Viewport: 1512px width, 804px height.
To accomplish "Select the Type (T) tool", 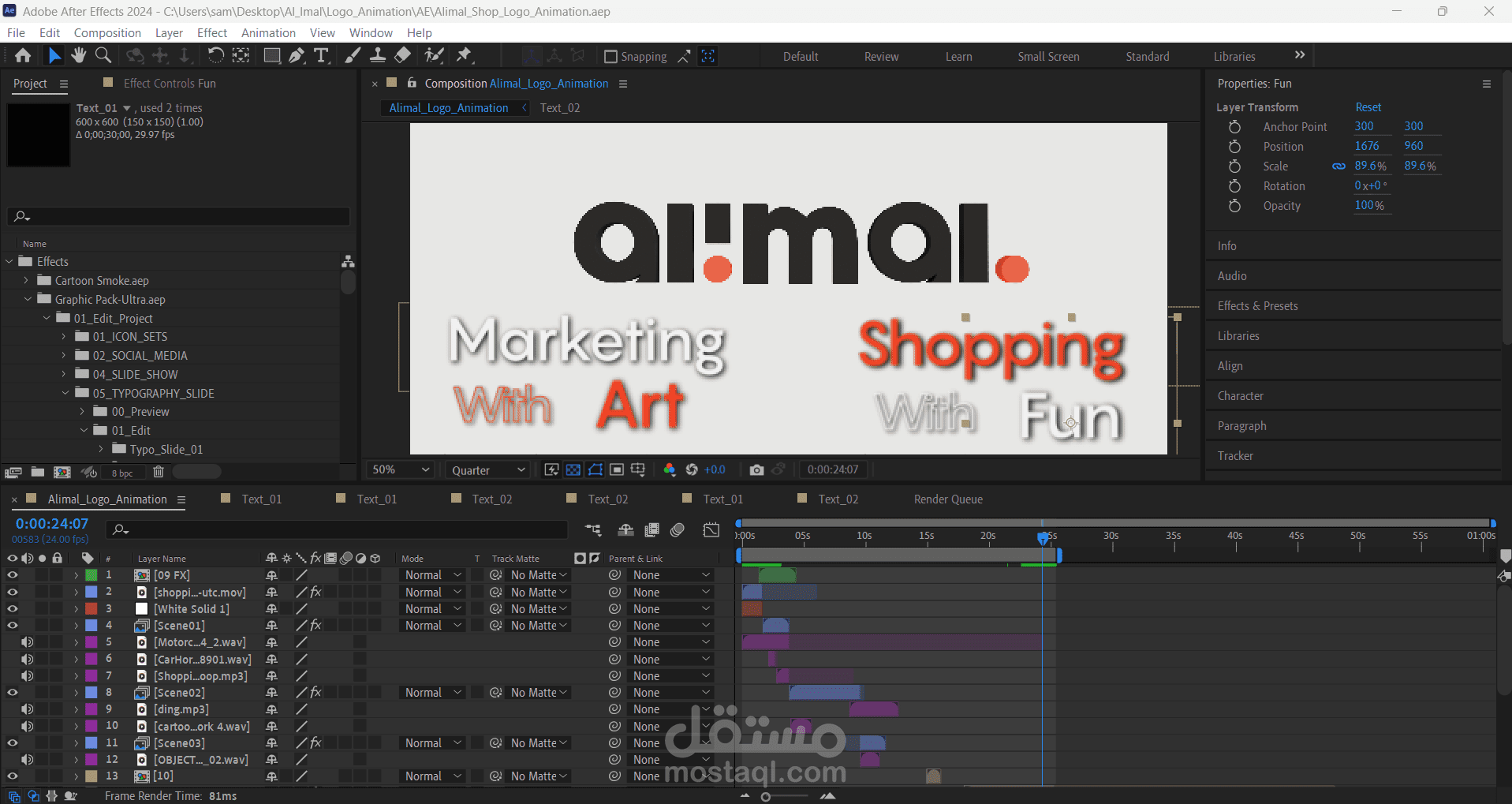I will point(321,55).
